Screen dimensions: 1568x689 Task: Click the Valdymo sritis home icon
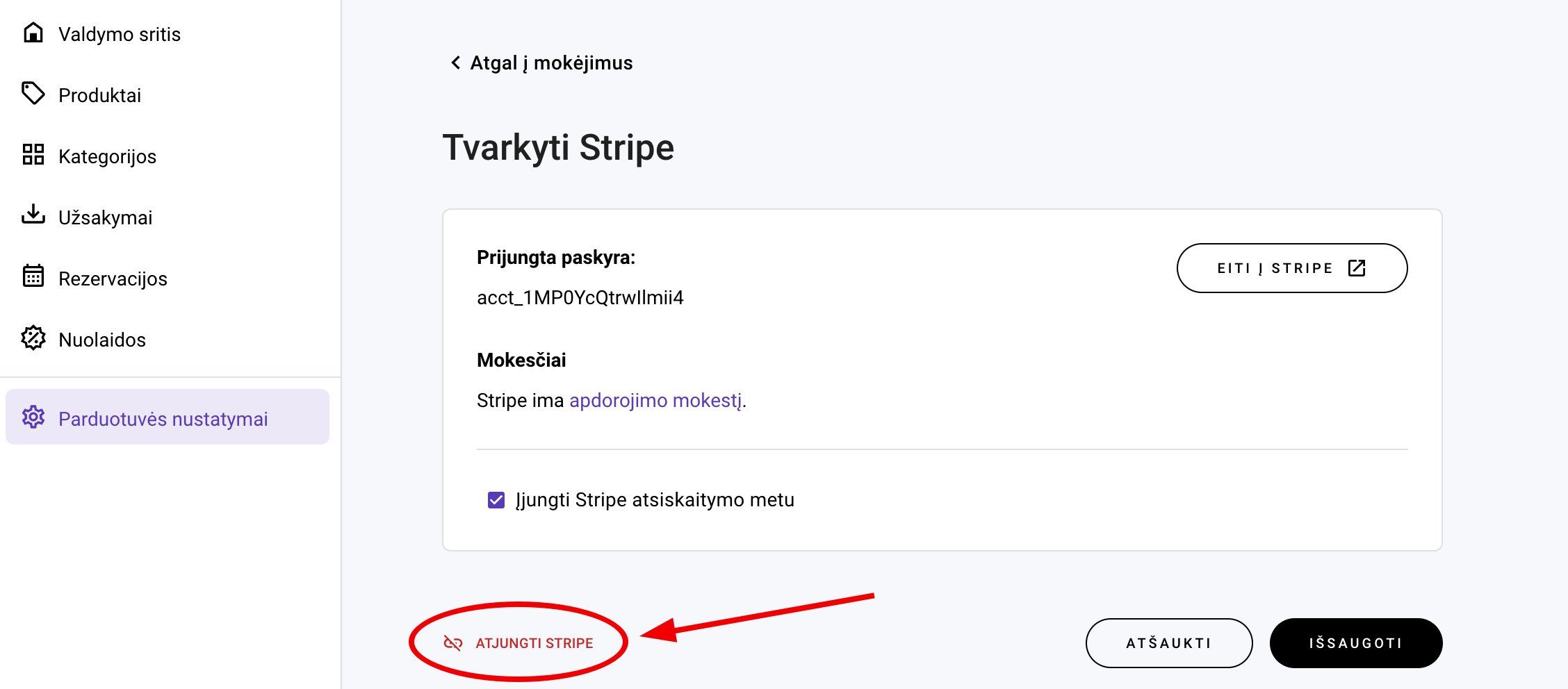33,33
